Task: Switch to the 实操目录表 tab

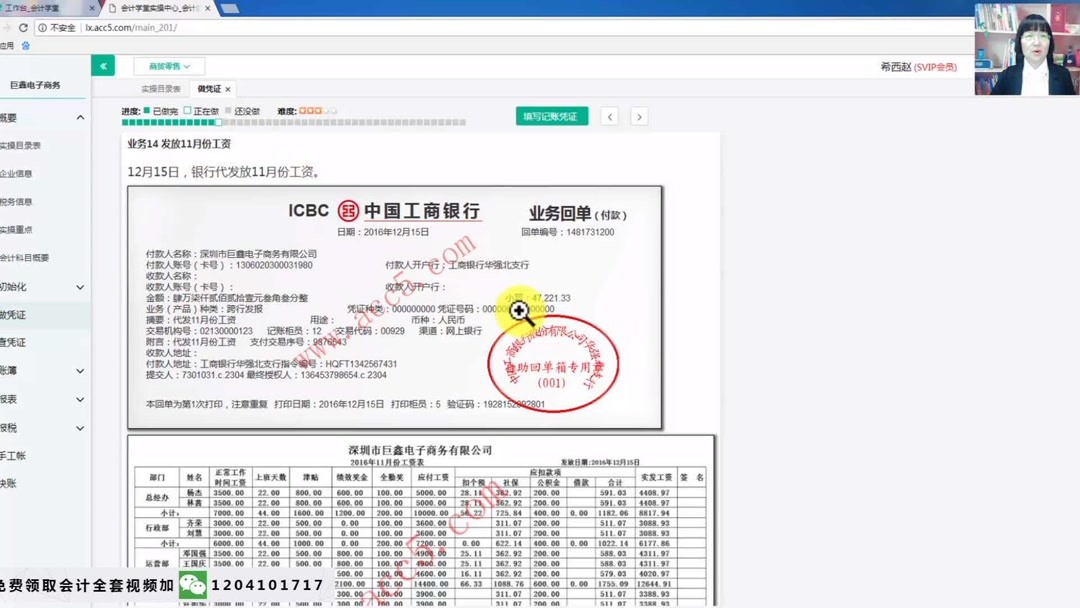Action: pos(160,87)
